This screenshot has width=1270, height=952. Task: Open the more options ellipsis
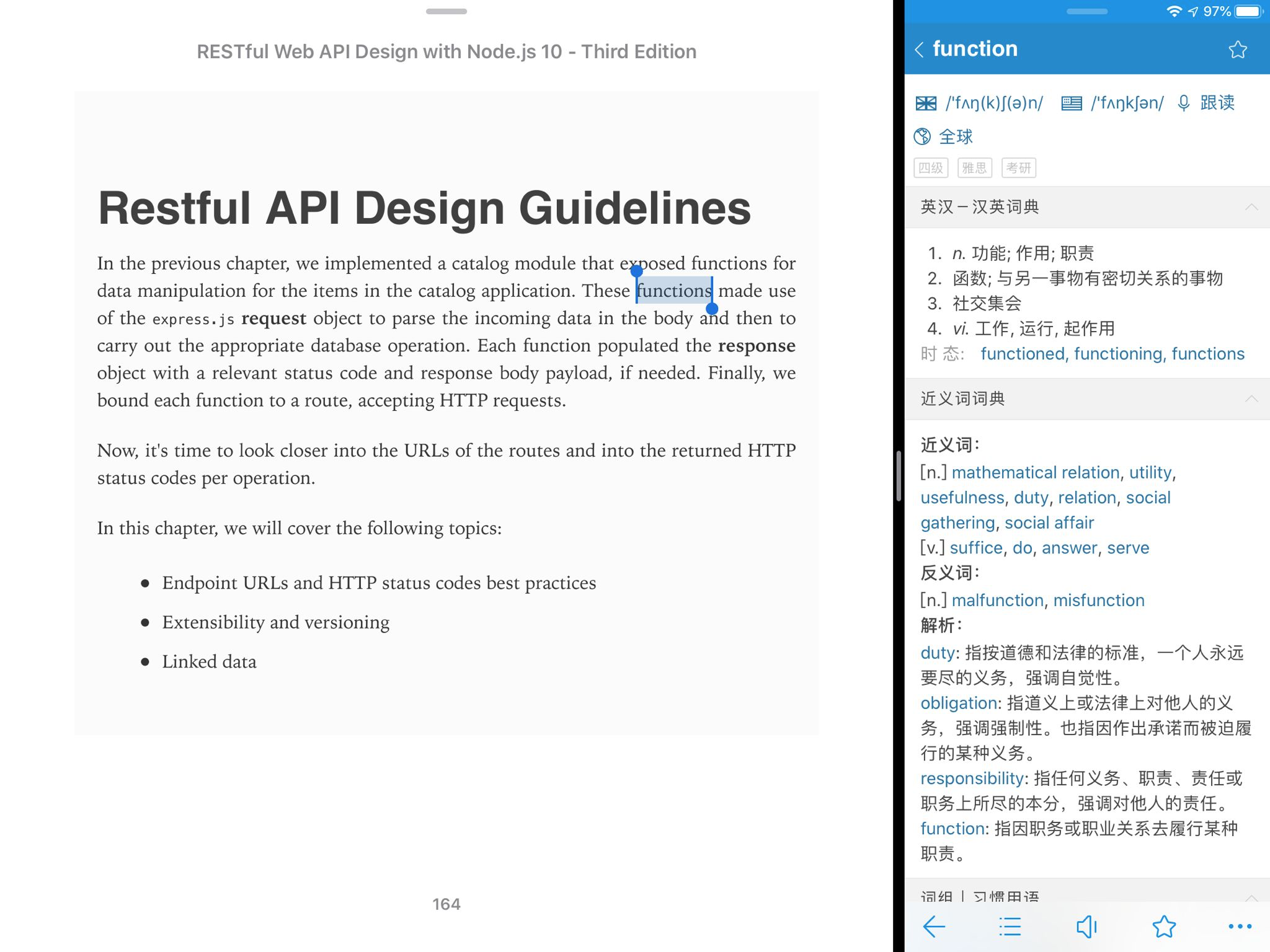point(1240,927)
